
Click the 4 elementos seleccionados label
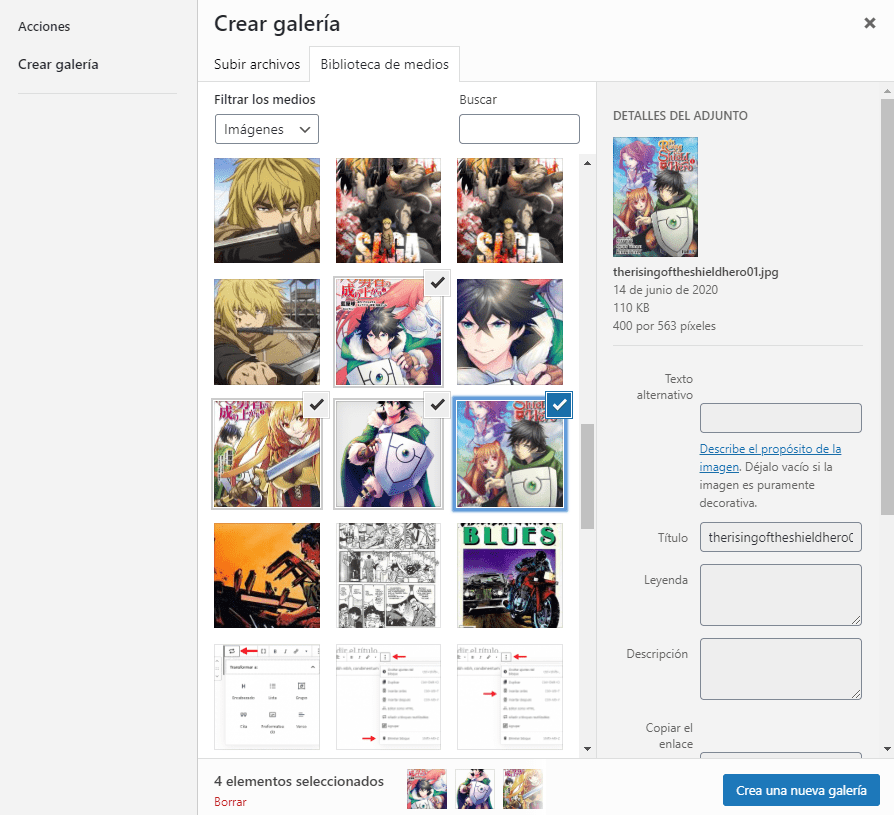299,781
